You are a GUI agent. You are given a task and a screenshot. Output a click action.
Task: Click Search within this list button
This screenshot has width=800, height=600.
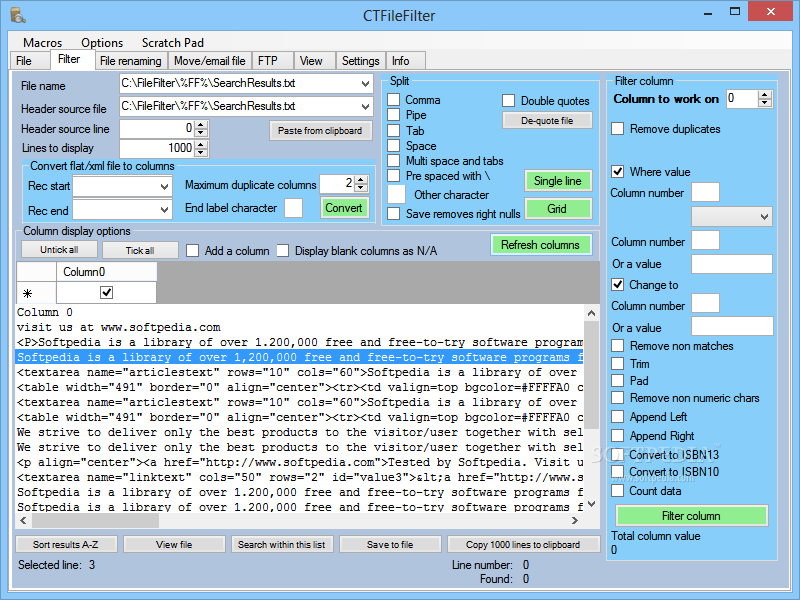point(282,544)
